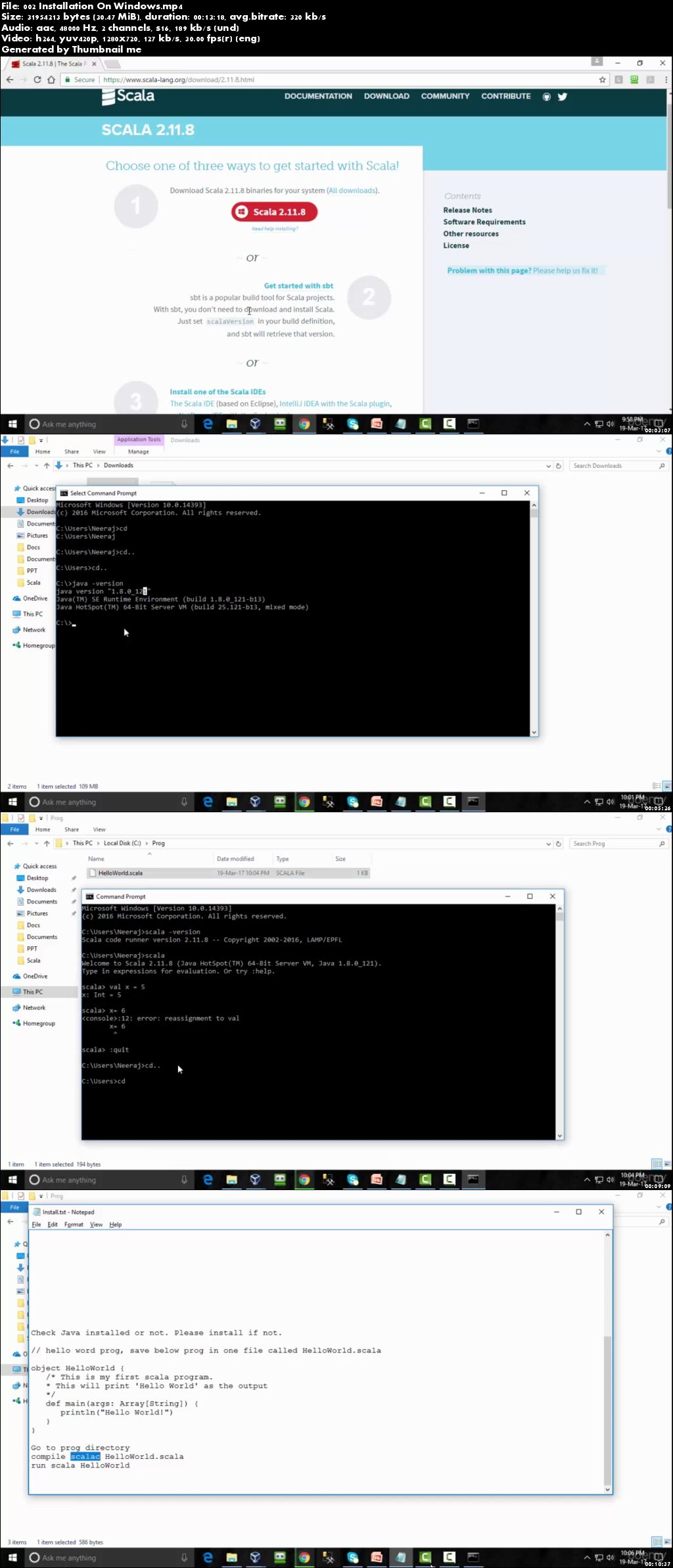Open the Software Requirements contents link

coord(484,222)
